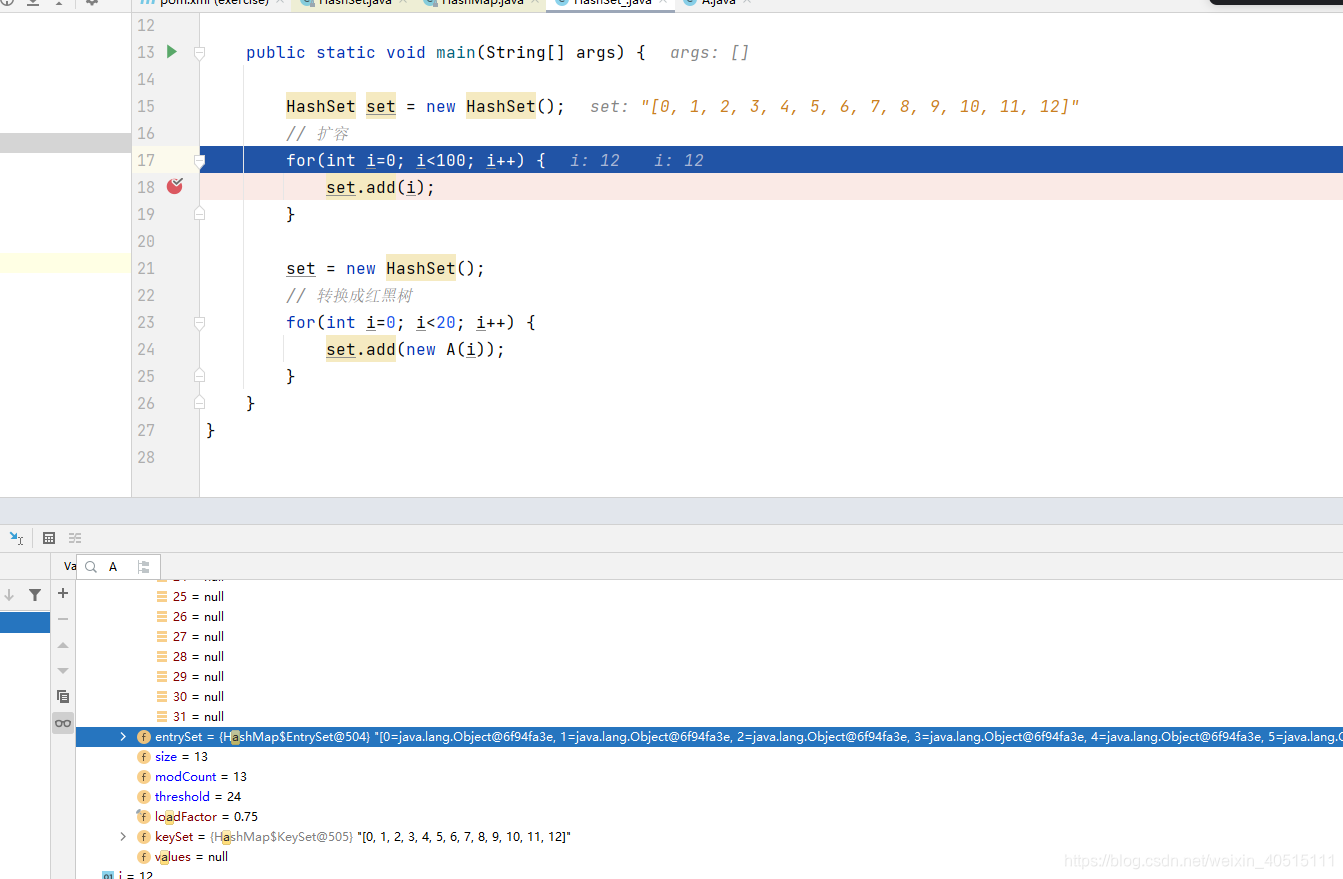Viewport: 1343px width, 879px height.
Task: Open Evaluate Expression calculator icon
Action: click(x=49, y=538)
